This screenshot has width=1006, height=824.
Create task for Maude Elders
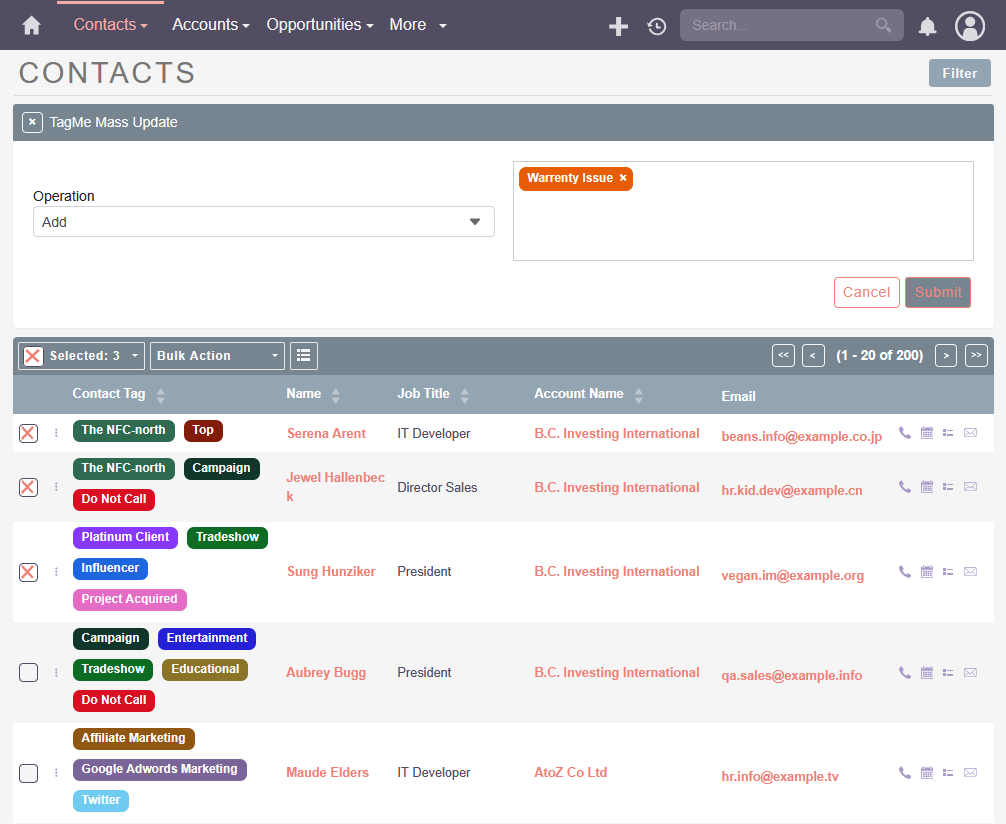(x=948, y=773)
